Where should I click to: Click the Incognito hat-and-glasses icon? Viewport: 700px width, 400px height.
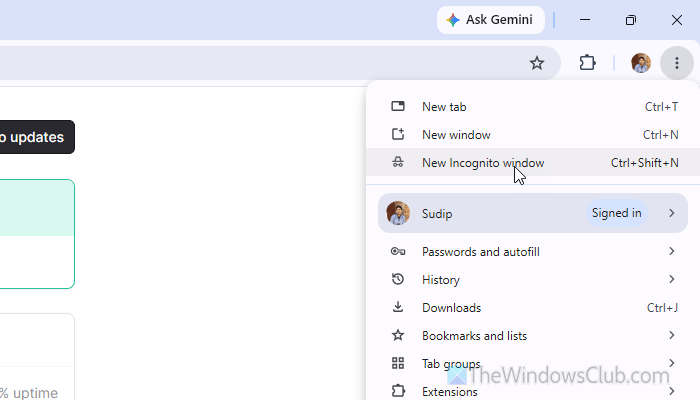398,162
